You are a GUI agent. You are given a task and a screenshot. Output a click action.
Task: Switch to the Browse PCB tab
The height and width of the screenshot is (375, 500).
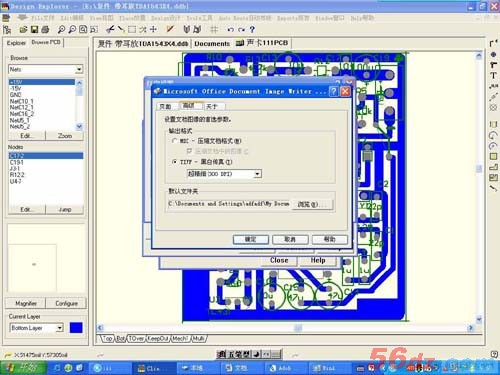point(46,42)
